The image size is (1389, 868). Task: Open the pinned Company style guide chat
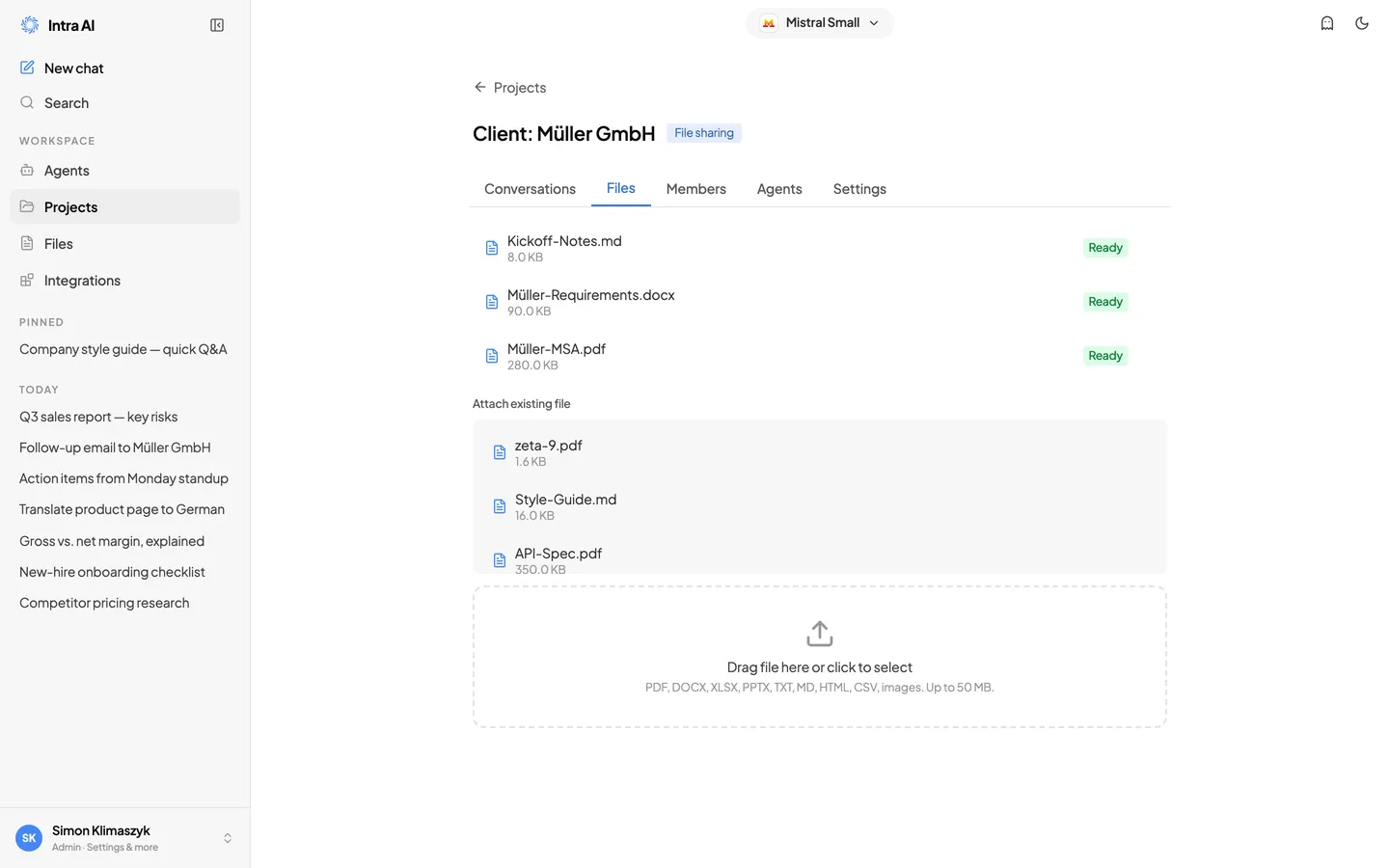pyautogui.click(x=123, y=349)
